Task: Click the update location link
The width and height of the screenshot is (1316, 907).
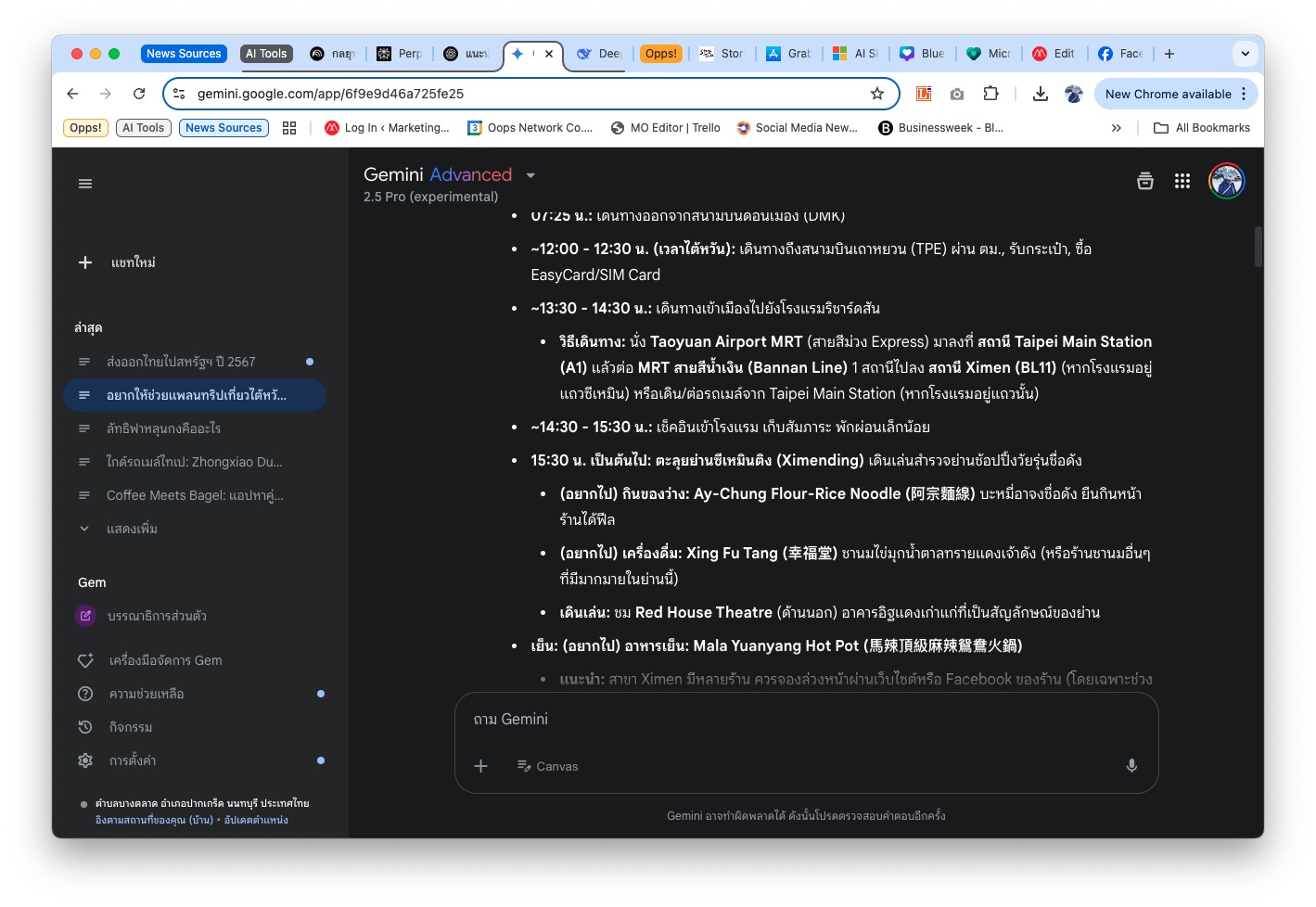Action: [x=256, y=820]
